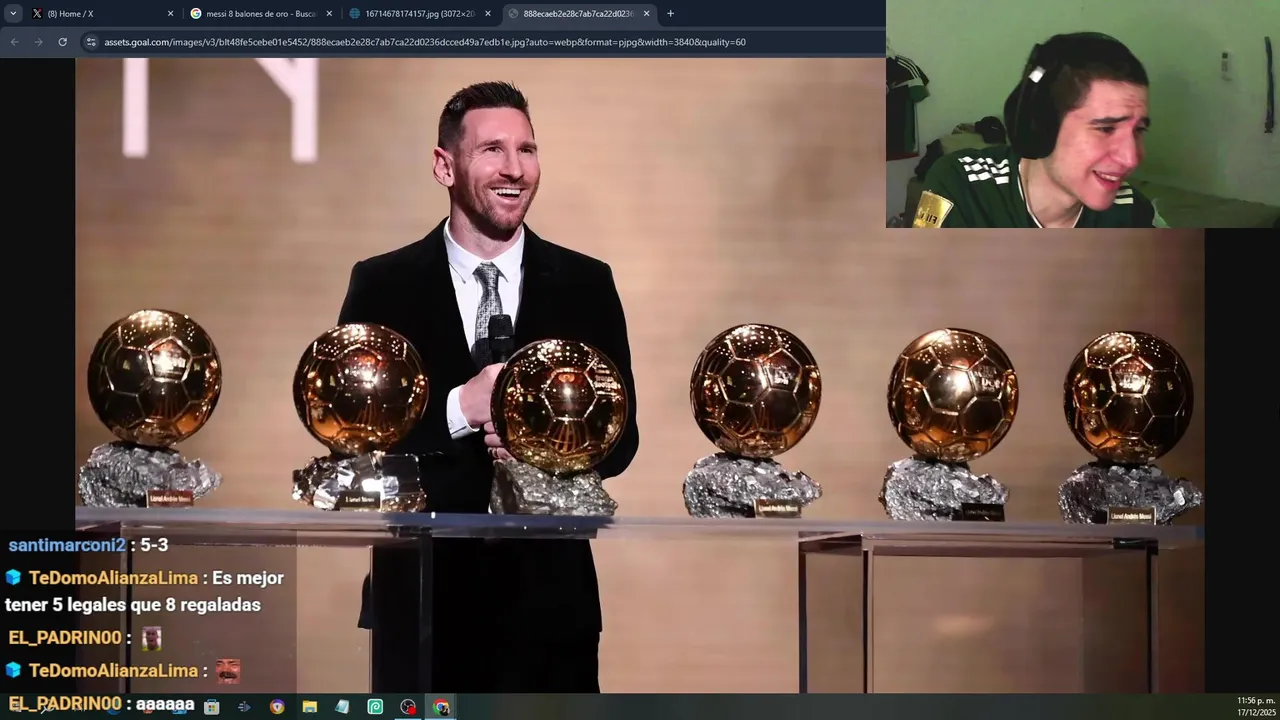Open the green spiral app in the taskbar

(375, 707)
